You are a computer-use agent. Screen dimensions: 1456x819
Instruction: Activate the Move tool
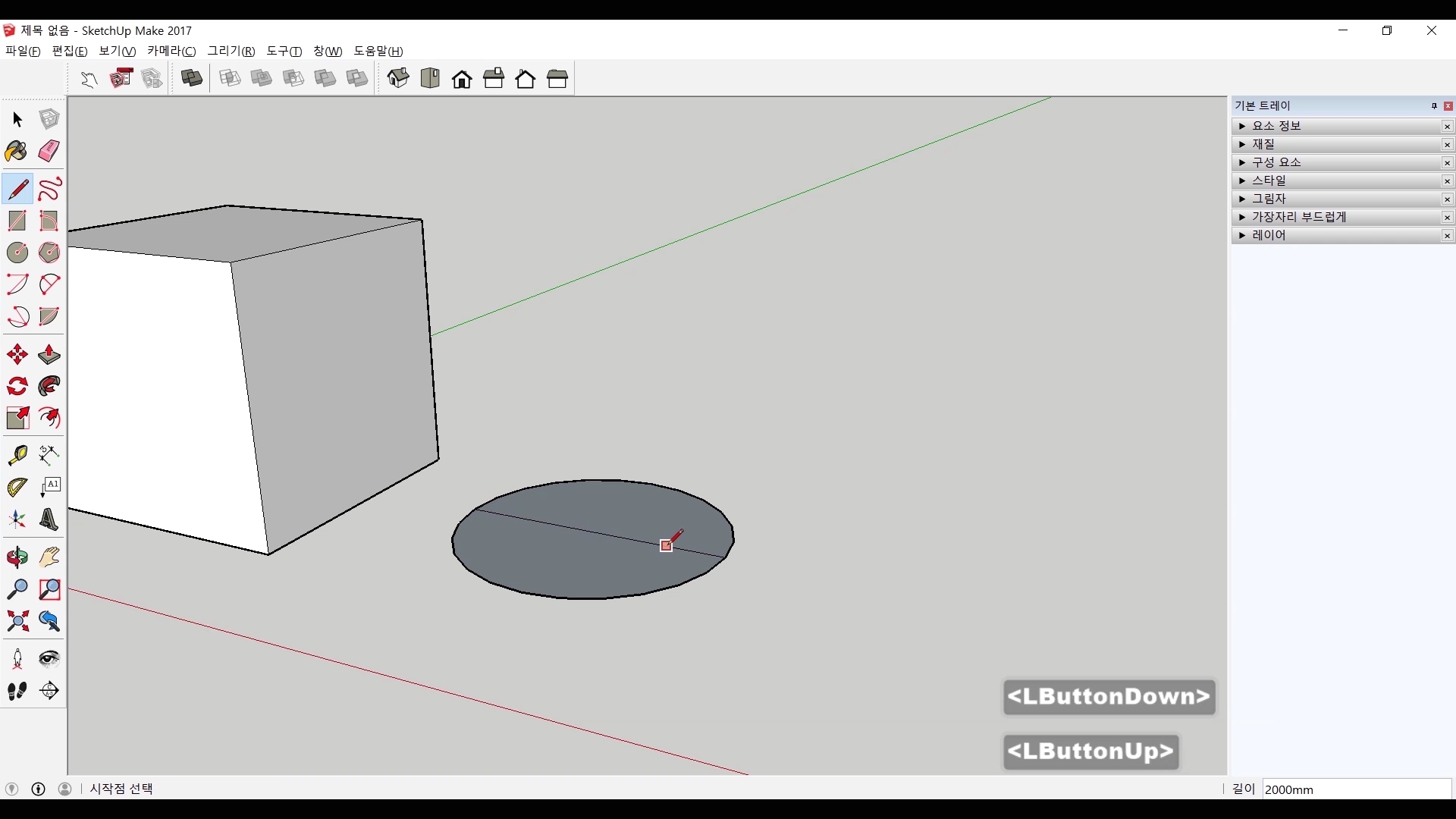(17, 355)
